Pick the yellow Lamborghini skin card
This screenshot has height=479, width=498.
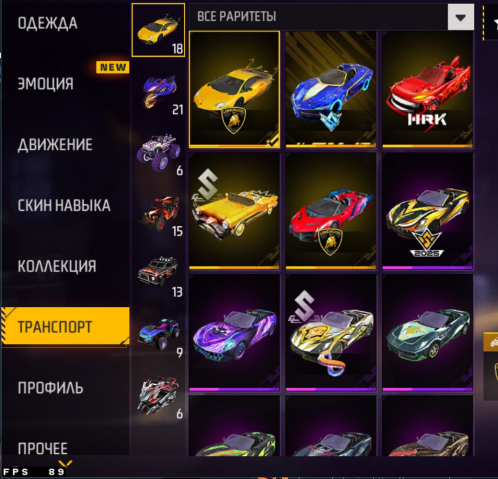pos(235,89)
